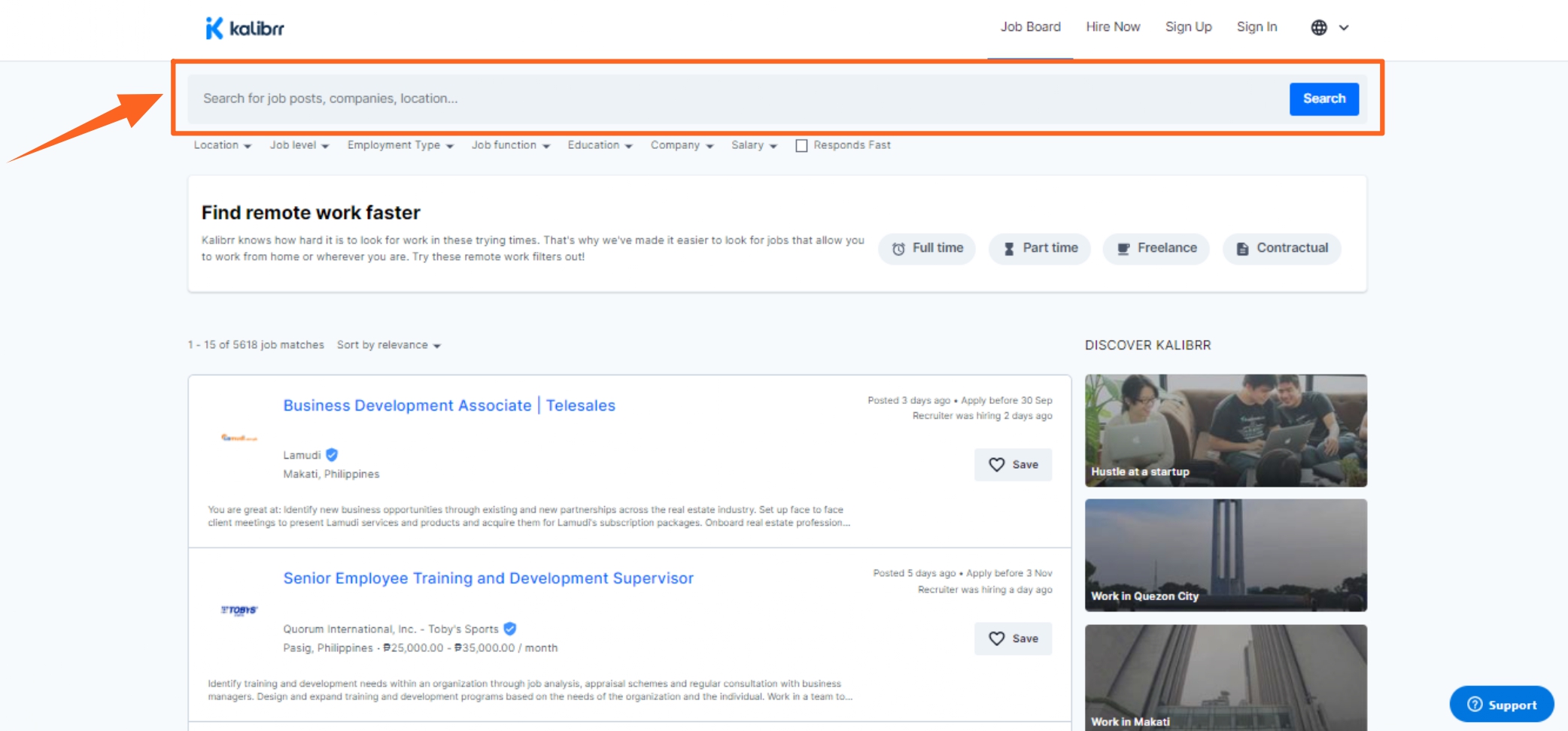Click Lamudi company logo

pos(239,438)
